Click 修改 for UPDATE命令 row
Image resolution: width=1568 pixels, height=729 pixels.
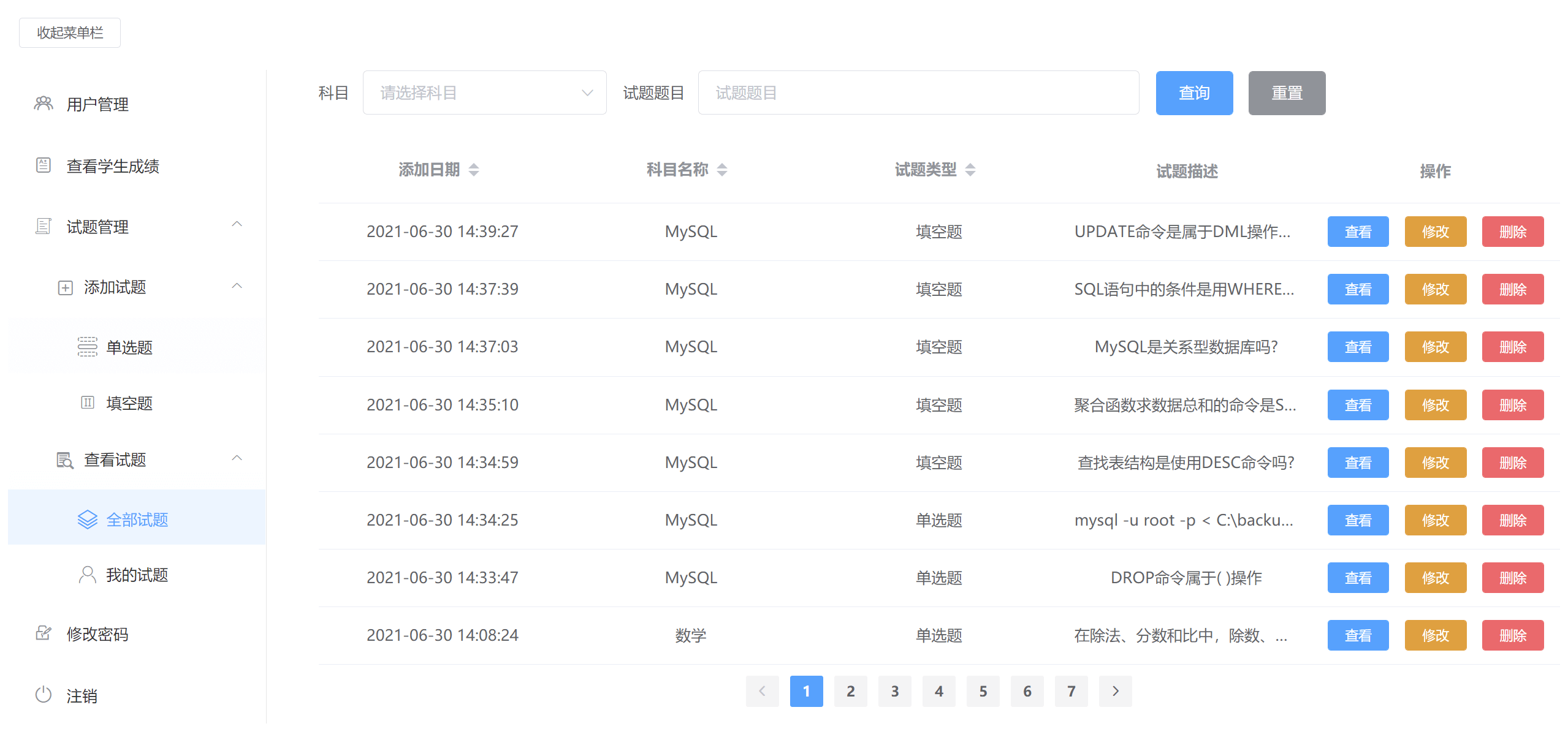(x=1435, y=232)
